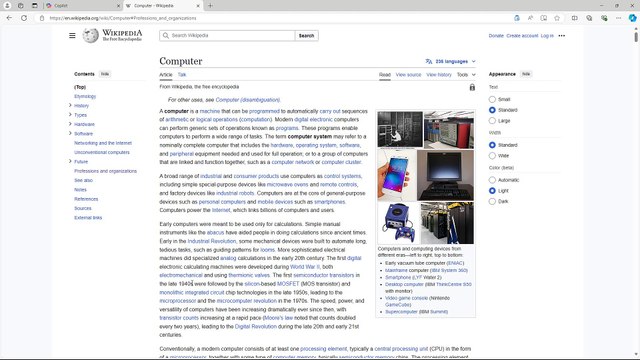The width and height of the screenshot is (640, 360).
Task: Select the Read view tab
Action: (384, 75)
